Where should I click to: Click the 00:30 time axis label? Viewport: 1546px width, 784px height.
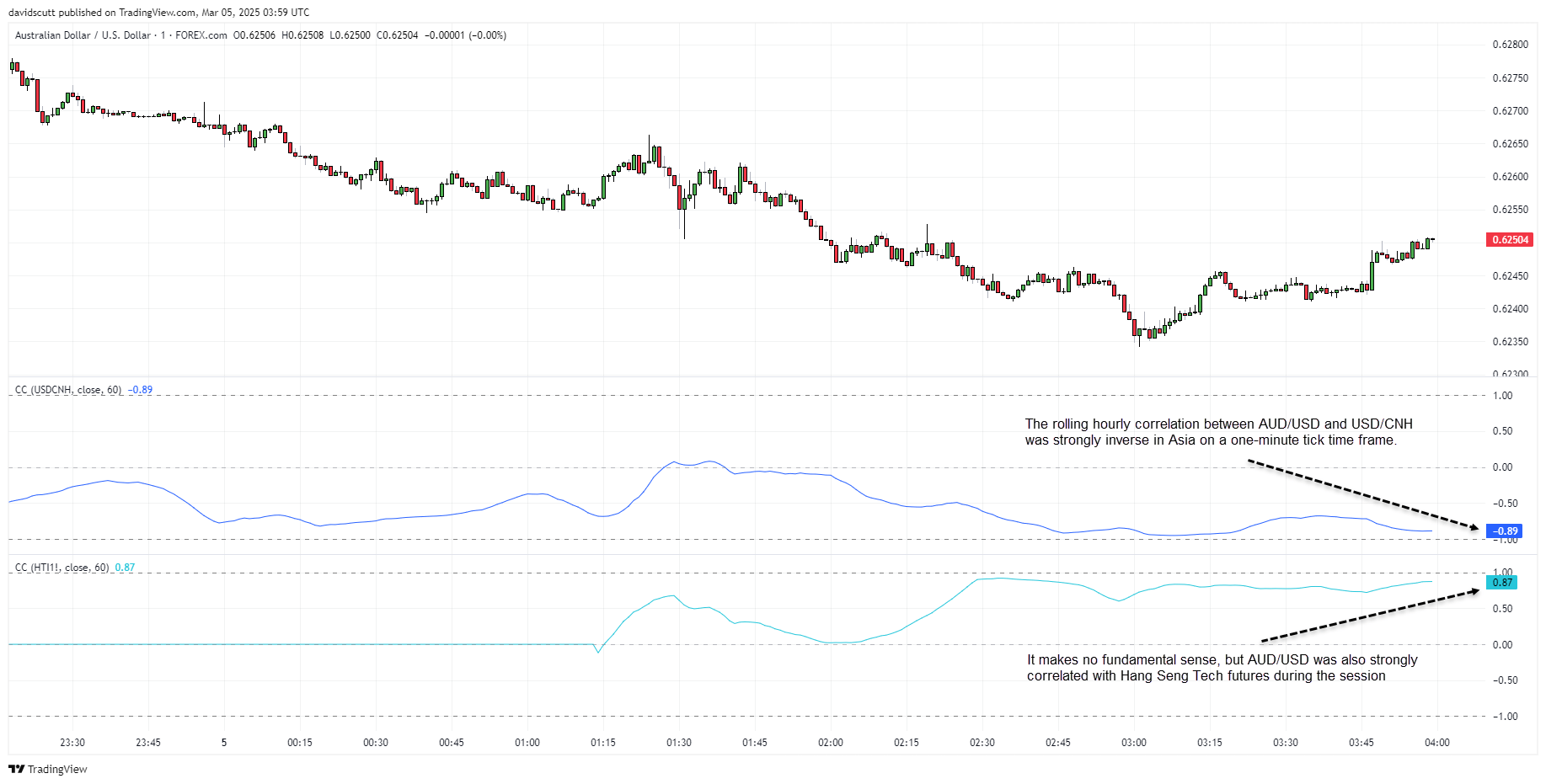(x=376, y=743)
